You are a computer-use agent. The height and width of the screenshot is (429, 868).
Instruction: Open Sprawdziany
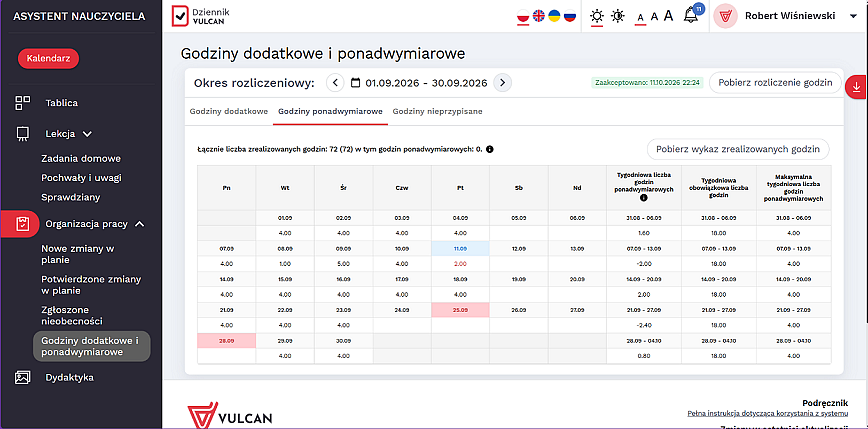point(71,197)
